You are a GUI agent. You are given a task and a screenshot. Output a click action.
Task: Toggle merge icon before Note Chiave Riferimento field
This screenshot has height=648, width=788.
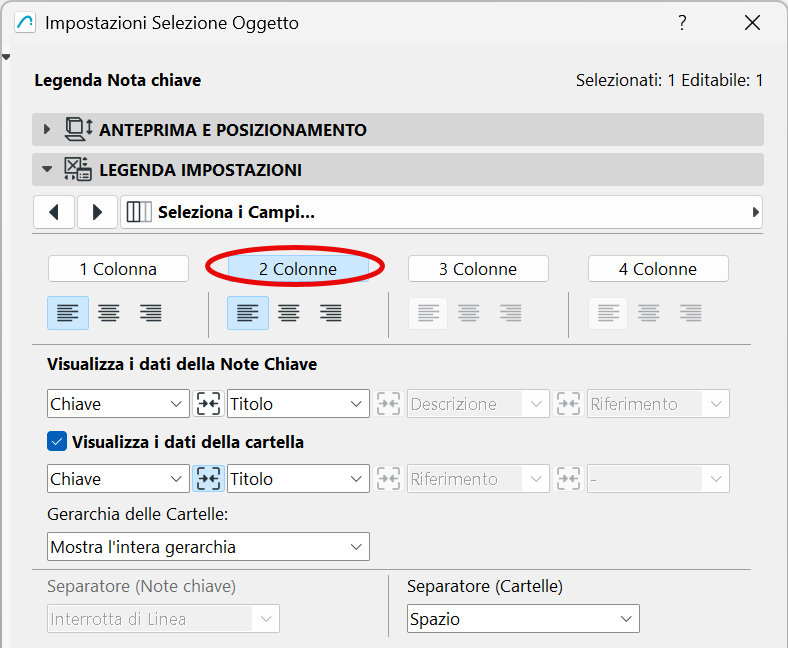point(568,404)
